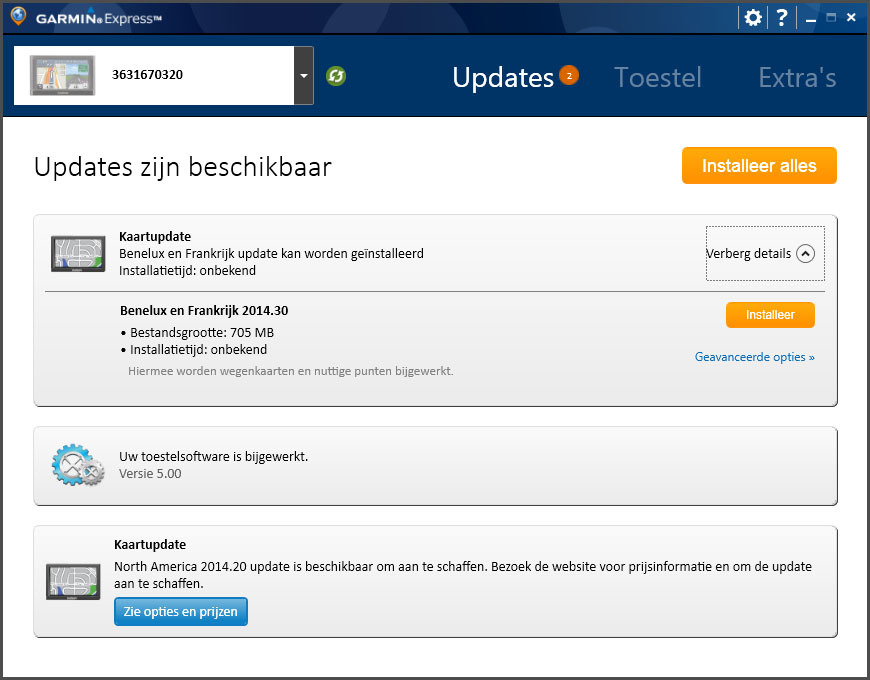
Task: Click the bullet line Installatietijd: onbekend
Action: (x=194, y=349)
